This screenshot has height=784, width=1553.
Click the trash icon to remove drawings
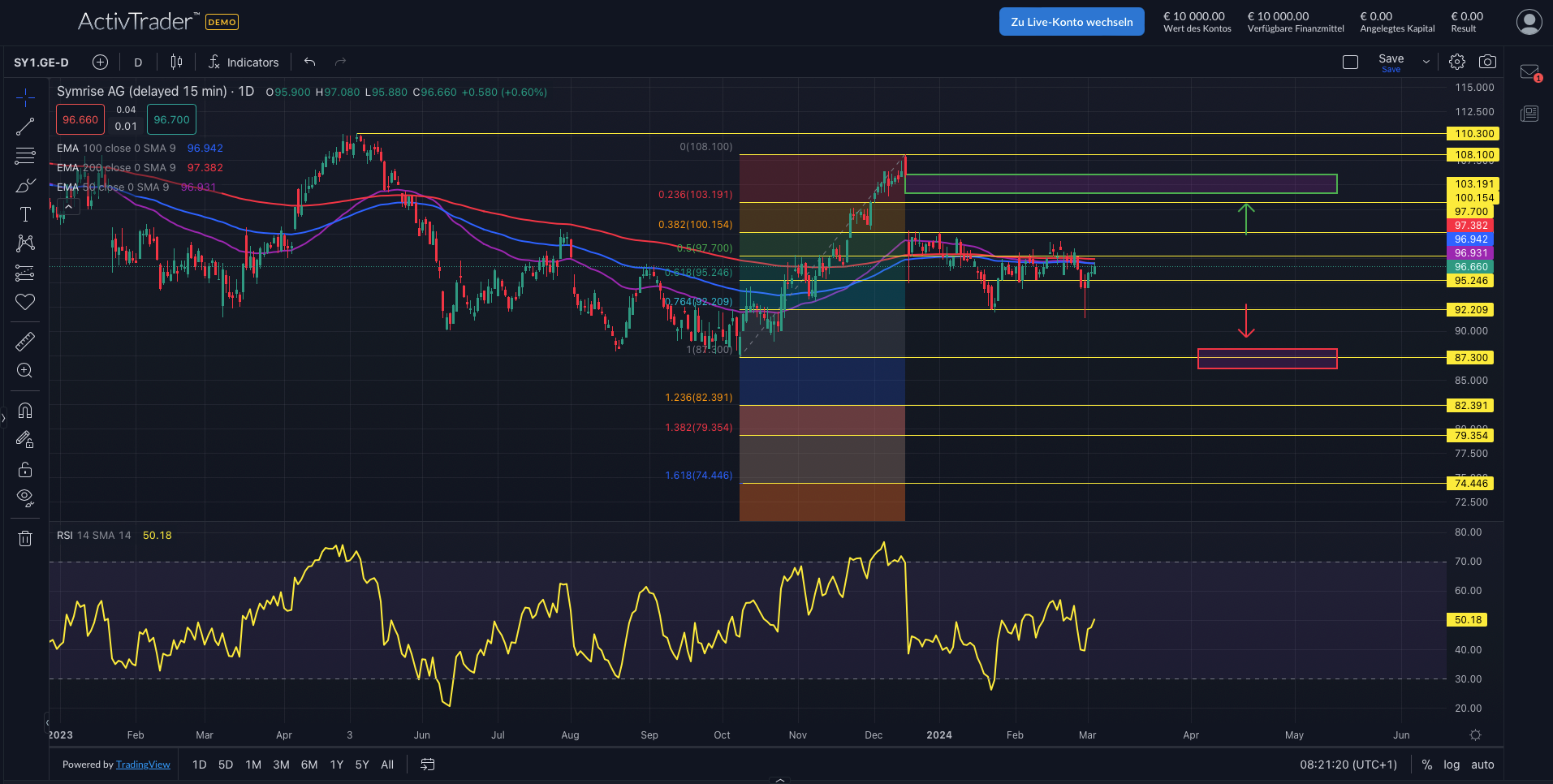[x=25, y=538]
